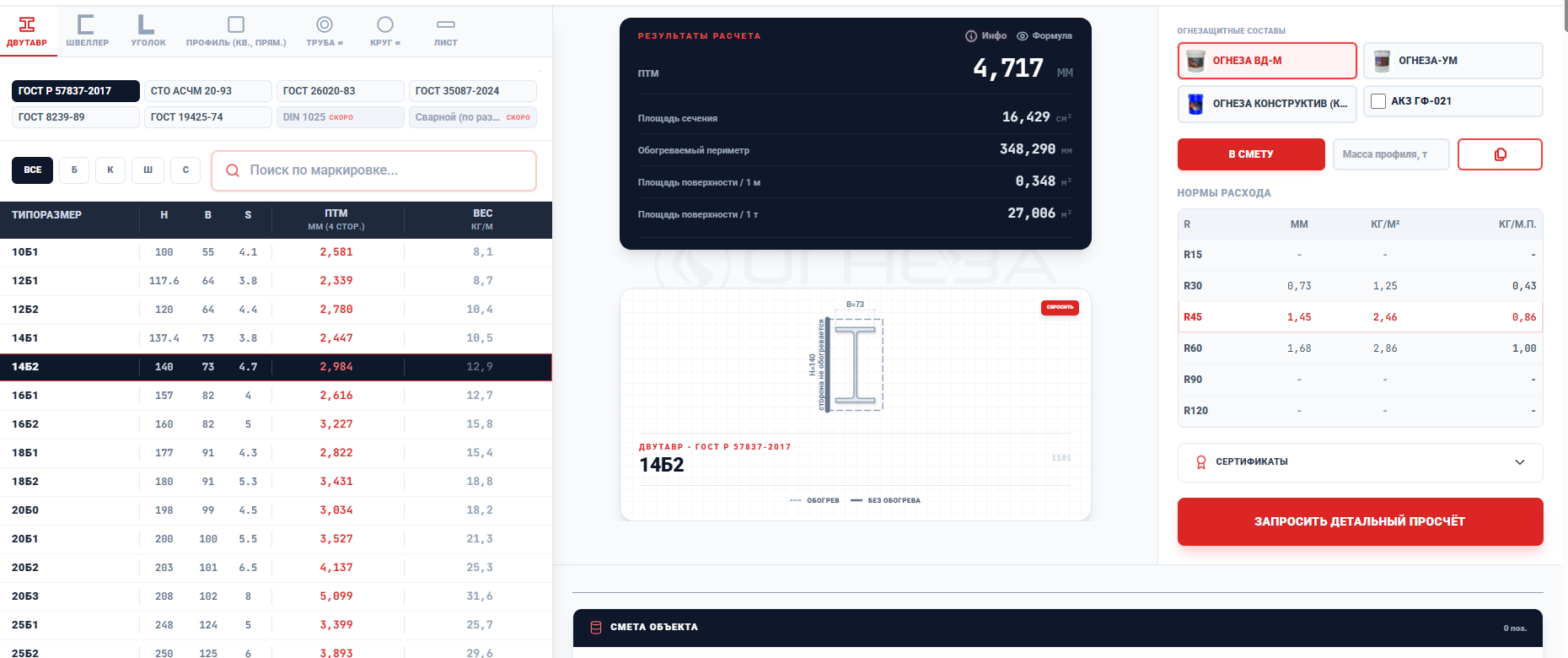Click the I-beam cross-section diagram
Viewport: 1568px width, 658px height.
point(855,363)
